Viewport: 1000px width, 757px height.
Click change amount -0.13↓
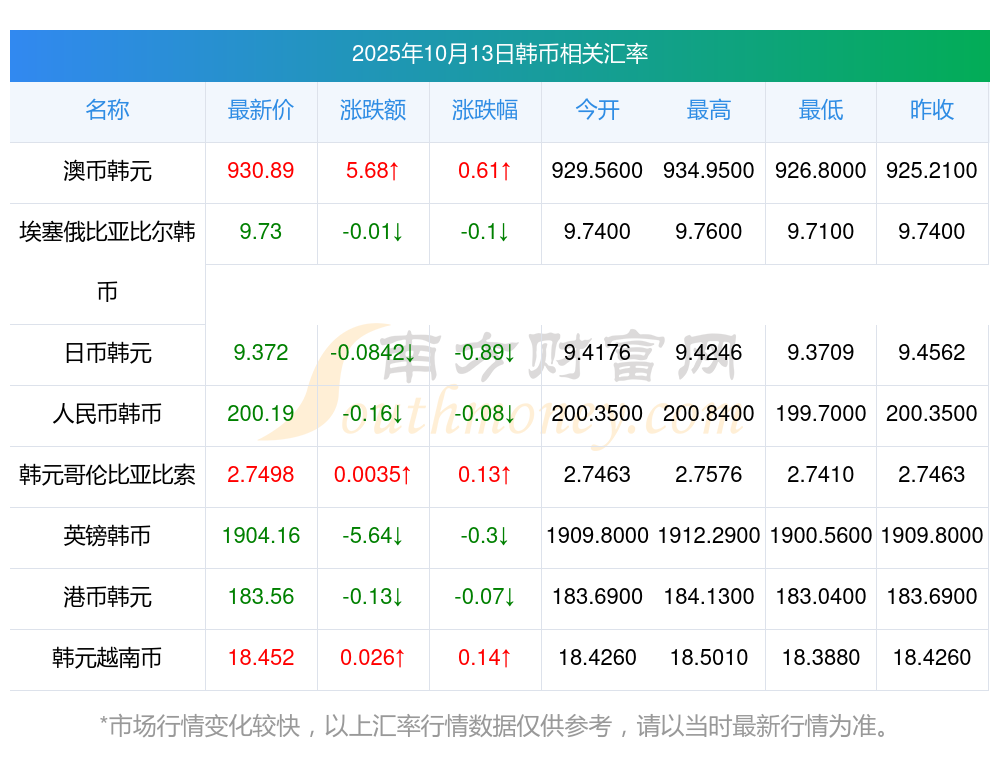373,597
